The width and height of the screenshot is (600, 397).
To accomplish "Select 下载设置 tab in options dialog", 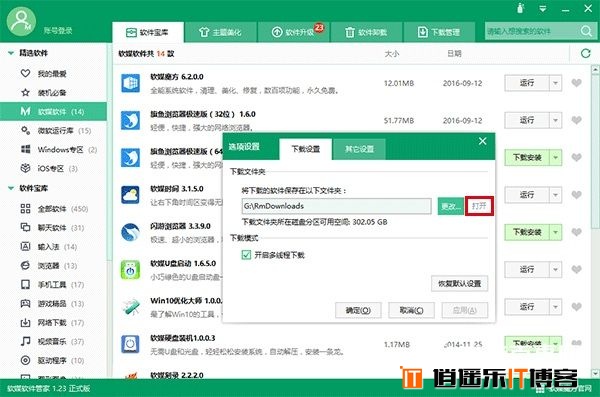I will pyautogui.click(x=305, y=149).
